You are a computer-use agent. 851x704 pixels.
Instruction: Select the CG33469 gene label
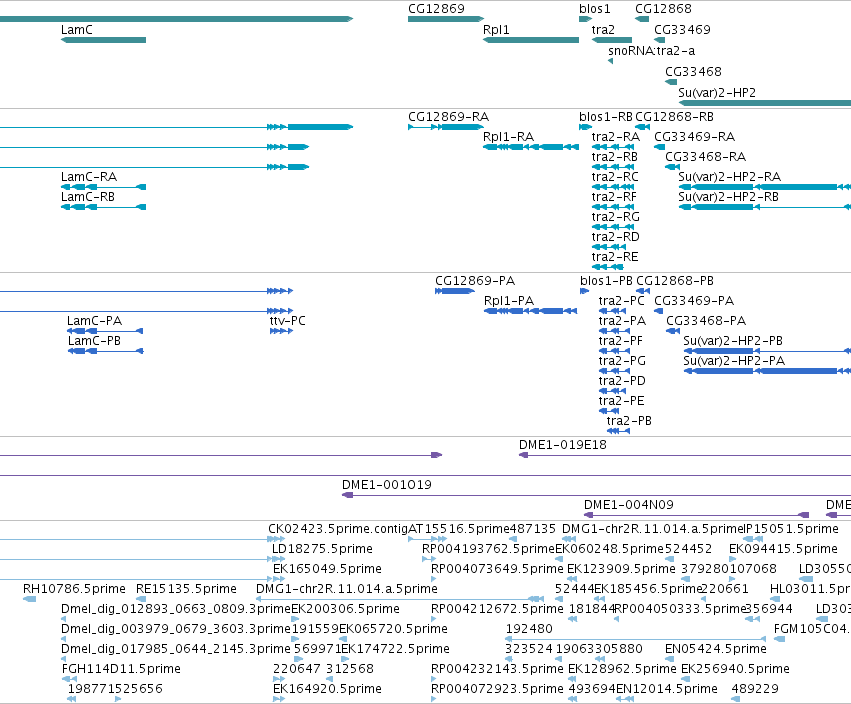point(682,30)
